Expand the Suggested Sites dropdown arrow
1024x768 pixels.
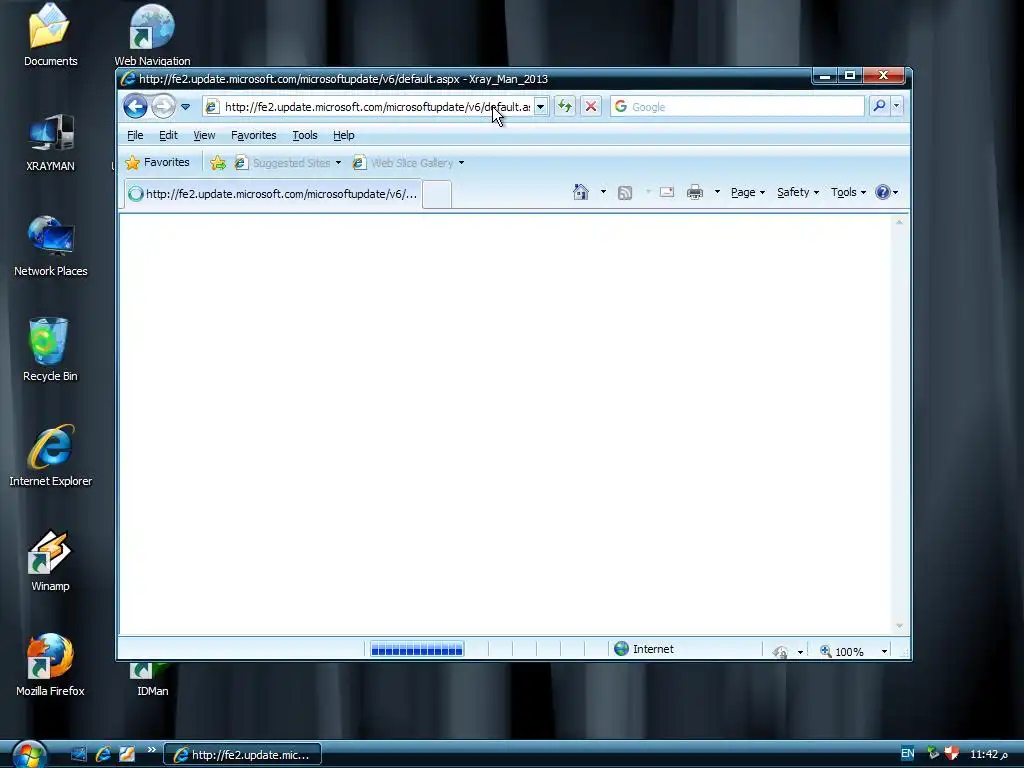[x=338, y=163]
